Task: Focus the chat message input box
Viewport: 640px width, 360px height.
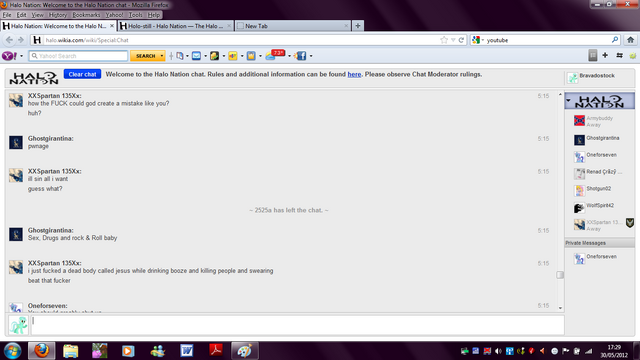Action: [298, 325]
